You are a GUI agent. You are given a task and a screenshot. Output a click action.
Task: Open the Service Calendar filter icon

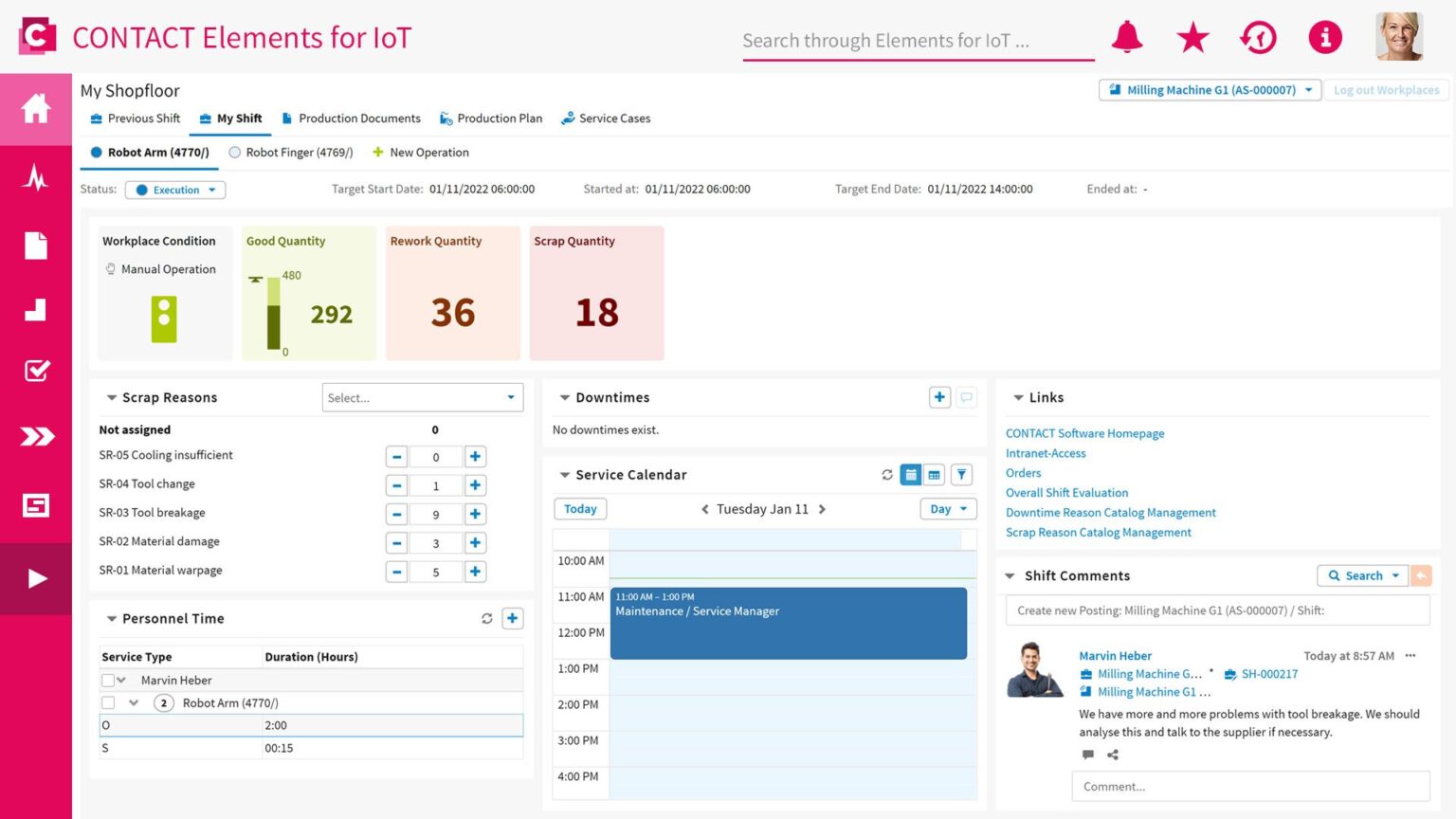[x=961, y=474]
